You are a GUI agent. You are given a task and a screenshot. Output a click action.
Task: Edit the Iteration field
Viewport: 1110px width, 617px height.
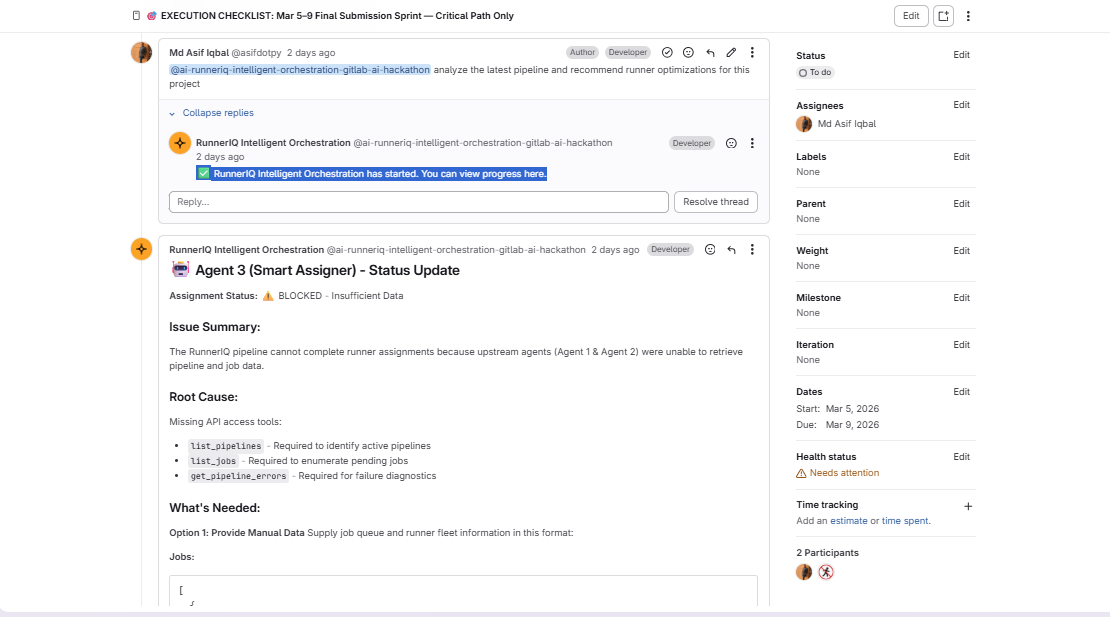point(961,345)
